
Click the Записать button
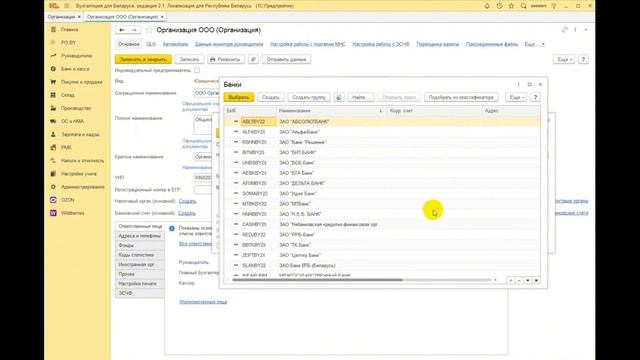[189, 60]
